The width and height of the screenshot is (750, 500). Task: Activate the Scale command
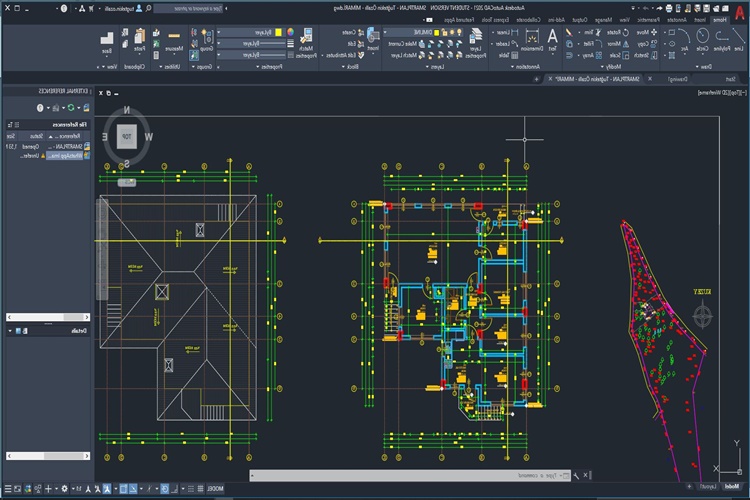(x=619, y=55)
